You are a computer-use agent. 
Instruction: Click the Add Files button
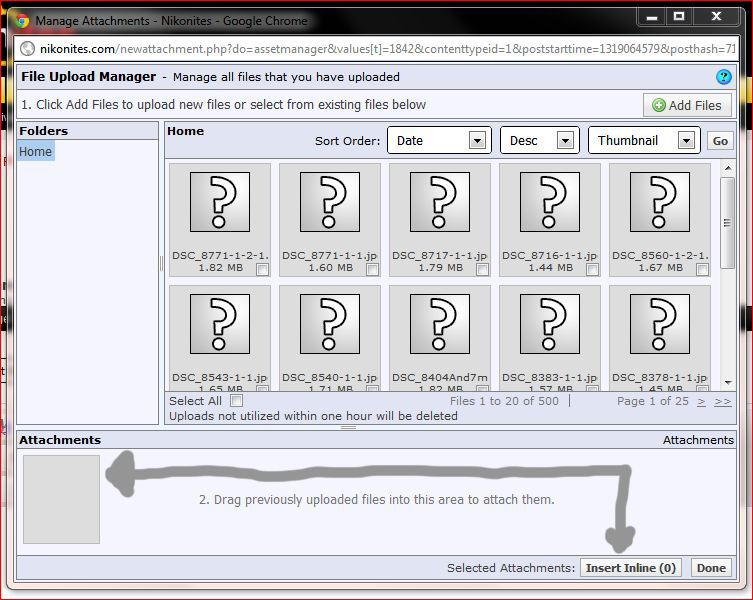pos(687,105)
